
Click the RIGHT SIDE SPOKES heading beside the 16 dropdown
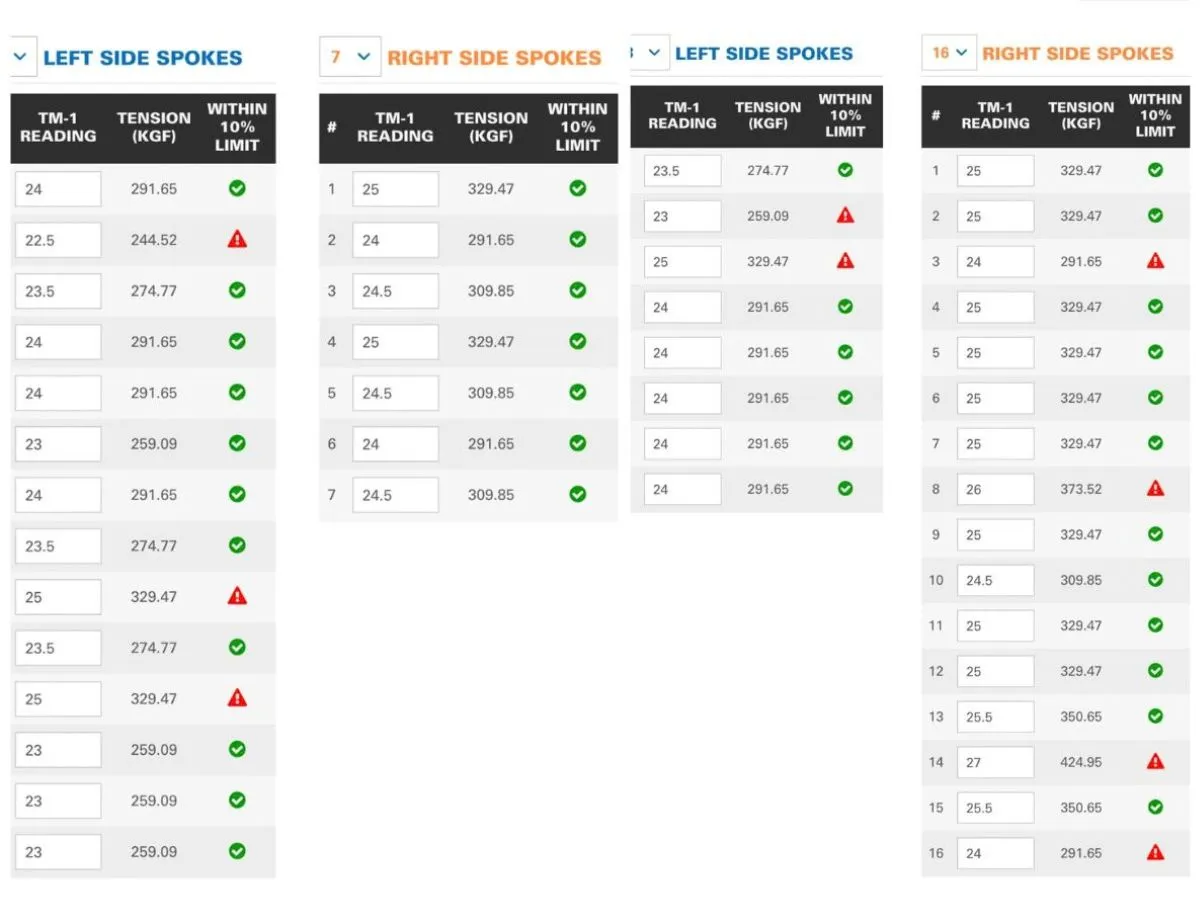(1077, 53)
